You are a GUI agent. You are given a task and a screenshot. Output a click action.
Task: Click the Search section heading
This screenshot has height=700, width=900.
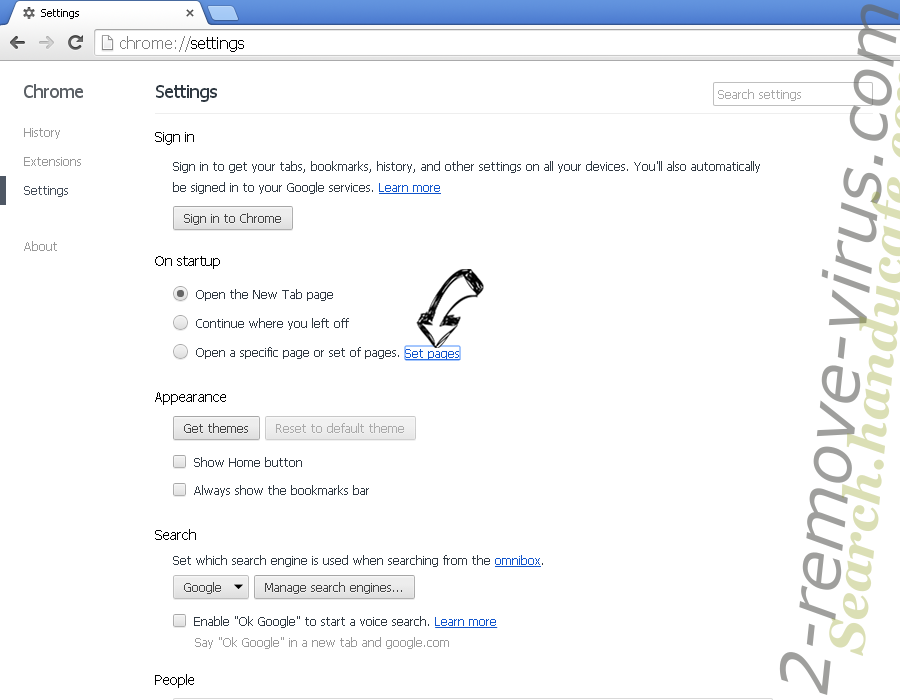[175, 535]
